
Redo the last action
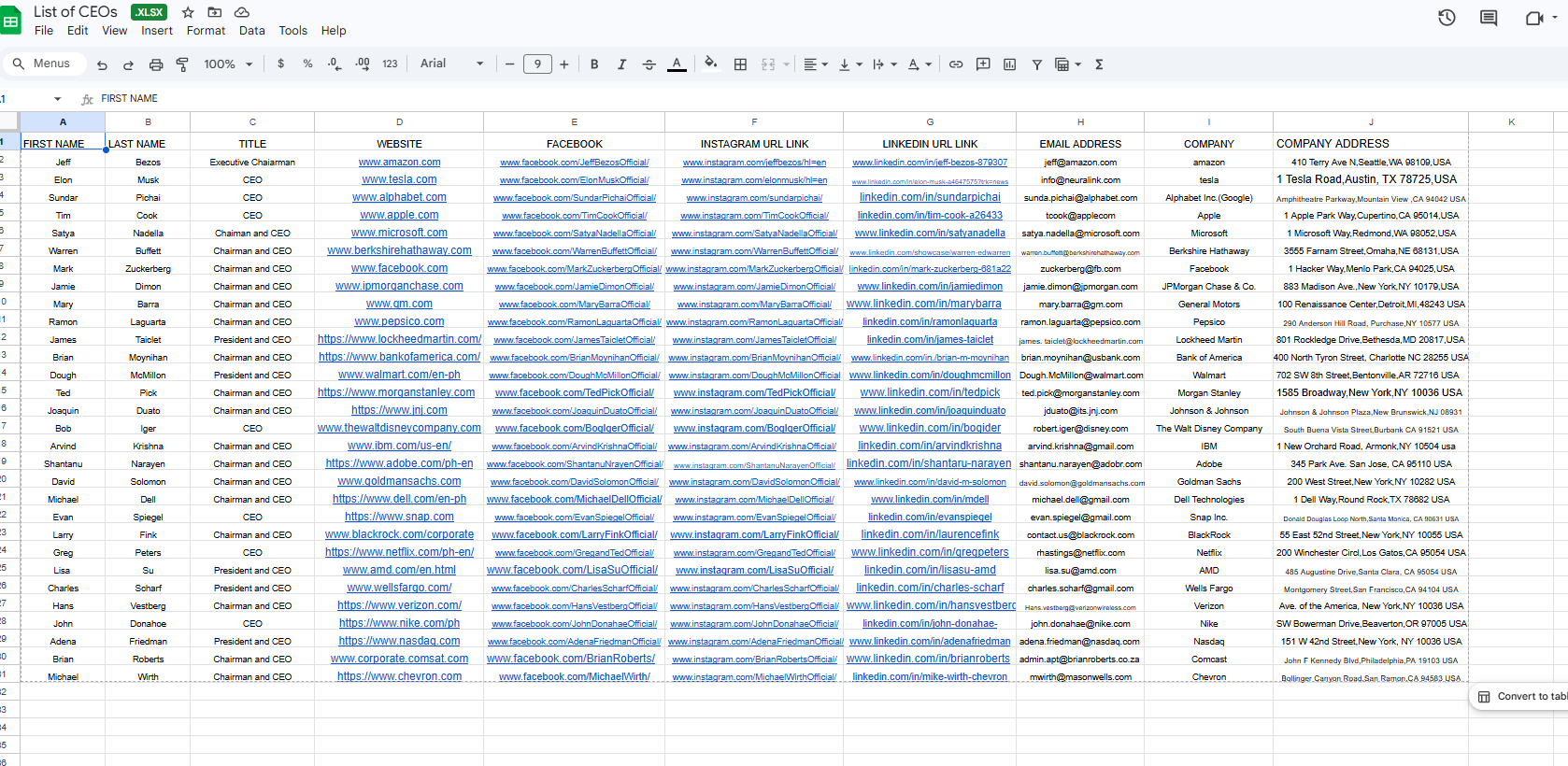(128, 64)
